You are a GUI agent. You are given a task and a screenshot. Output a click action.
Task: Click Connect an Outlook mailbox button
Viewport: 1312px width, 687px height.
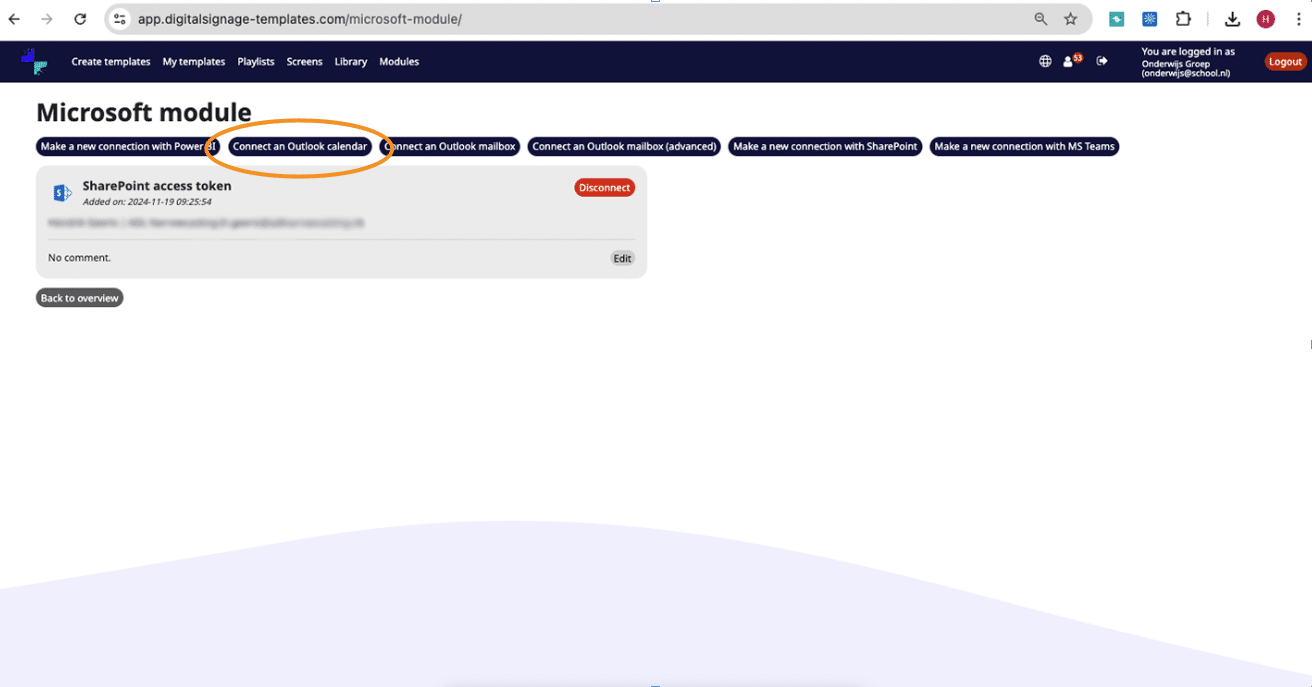(x=450, y=146)
